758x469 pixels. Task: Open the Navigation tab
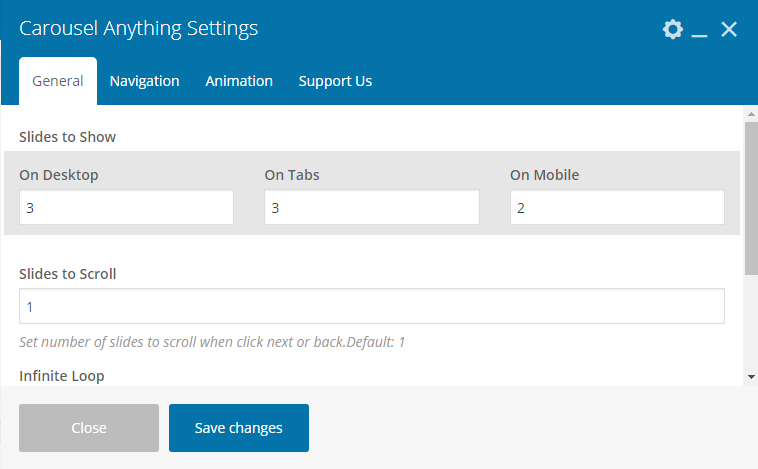tap(145, 81)
